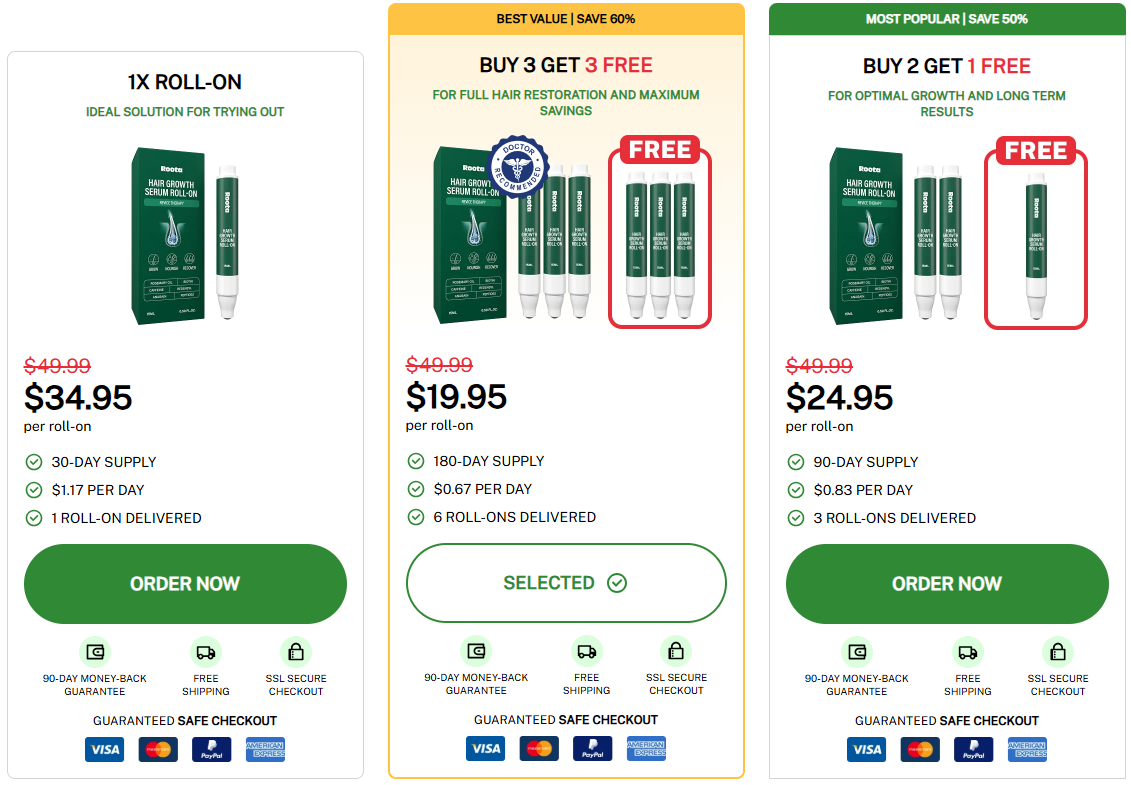Image resolution: width=1131 pixels, height=785 pixels.
Task: Expand the BUY 3 GET 3 FREE heading
Action: pyautogui.click(x=566, y=64)
